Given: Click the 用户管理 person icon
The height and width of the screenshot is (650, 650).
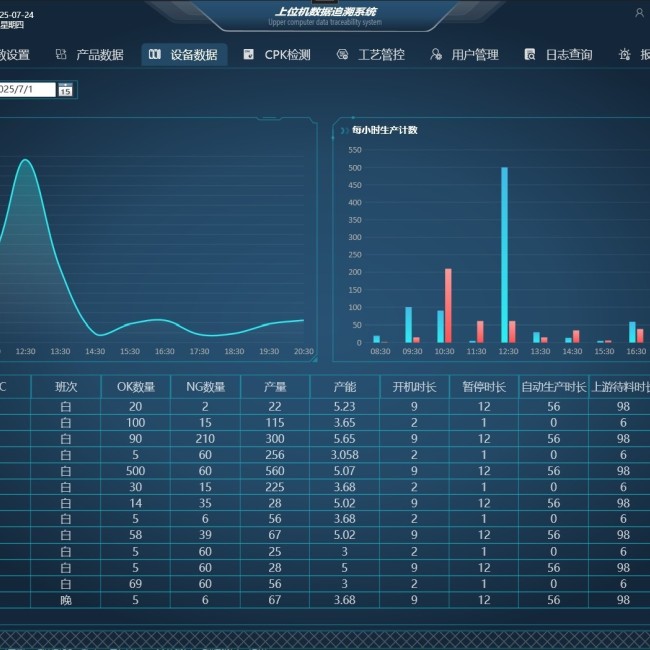Looking at the screenshot, I should pyautogui.click(x=436, y=54).
